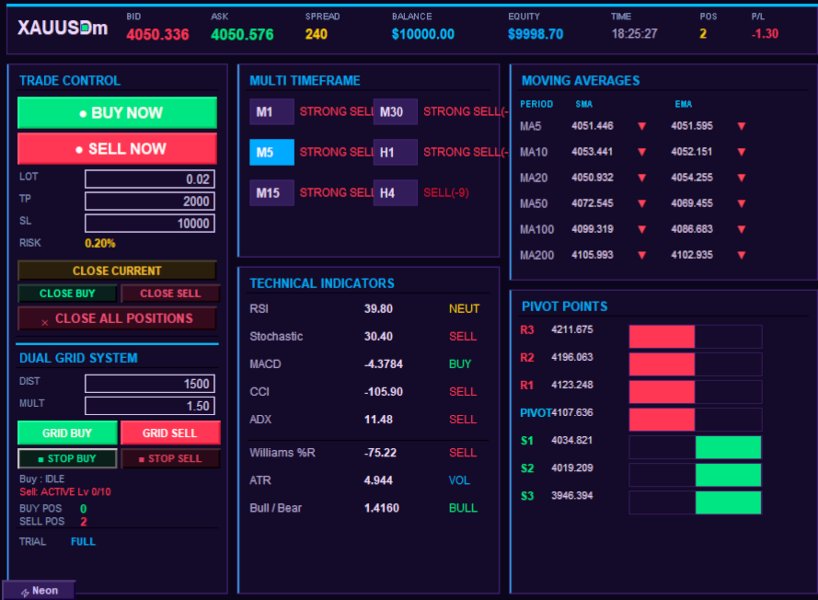This screenshot has width=818, height=600.
Task: Select the M30 timeframe
Action: pos(395,112)
